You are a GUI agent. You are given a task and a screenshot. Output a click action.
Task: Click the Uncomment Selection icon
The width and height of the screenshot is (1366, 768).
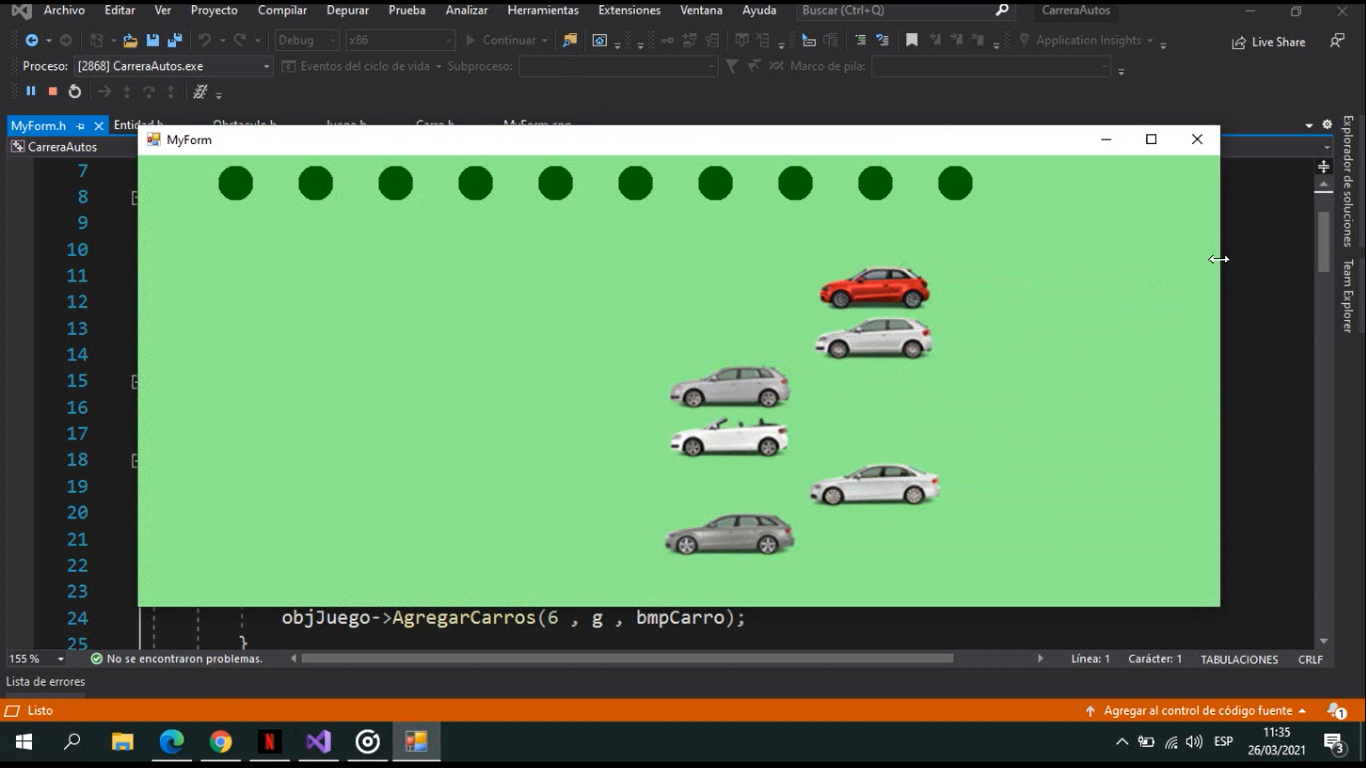[882, 40]
